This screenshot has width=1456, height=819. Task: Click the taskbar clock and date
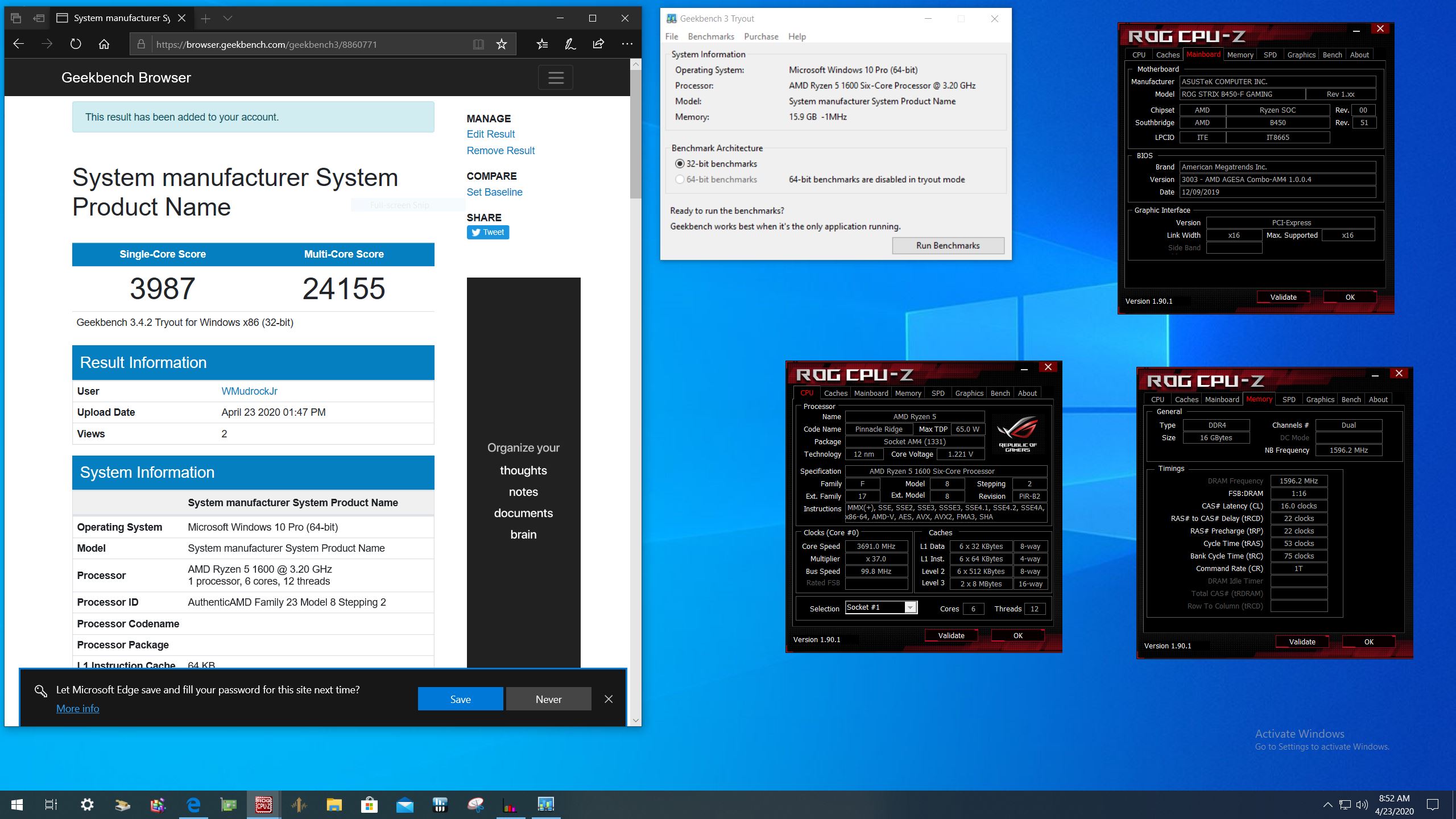(1394, 805)
